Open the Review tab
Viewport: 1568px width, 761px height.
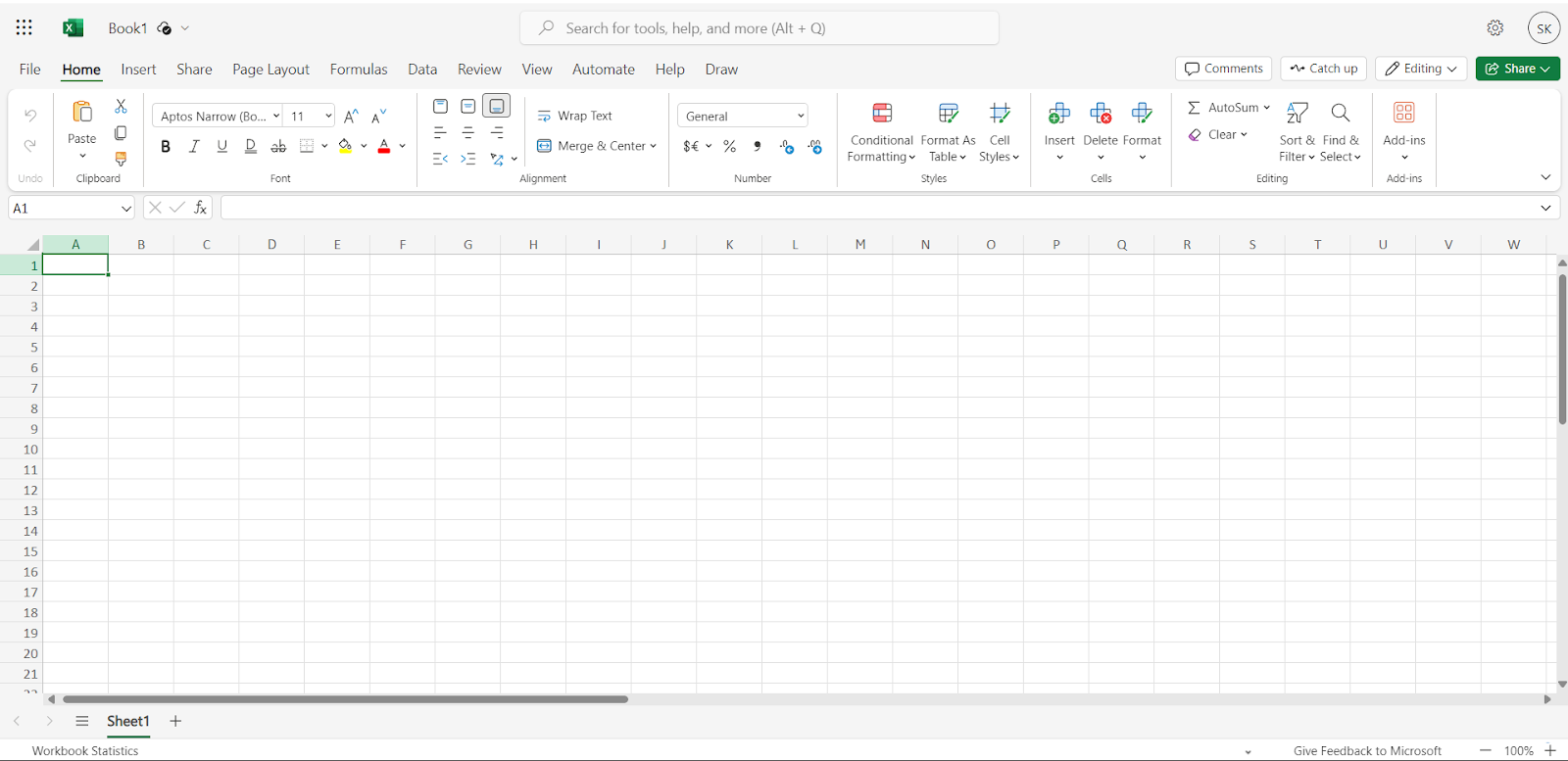(479, 70)
